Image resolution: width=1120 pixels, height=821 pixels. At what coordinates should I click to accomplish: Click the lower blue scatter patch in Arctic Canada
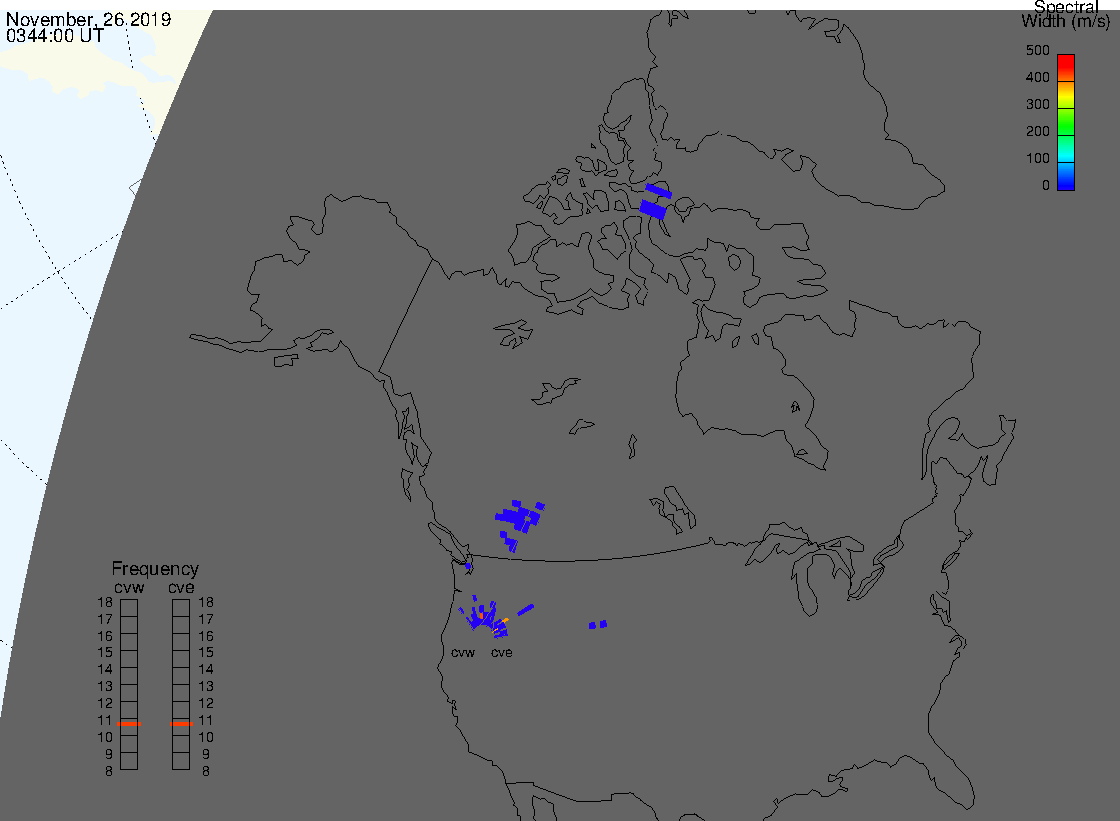pyautogui.click(x=652, y=210)
